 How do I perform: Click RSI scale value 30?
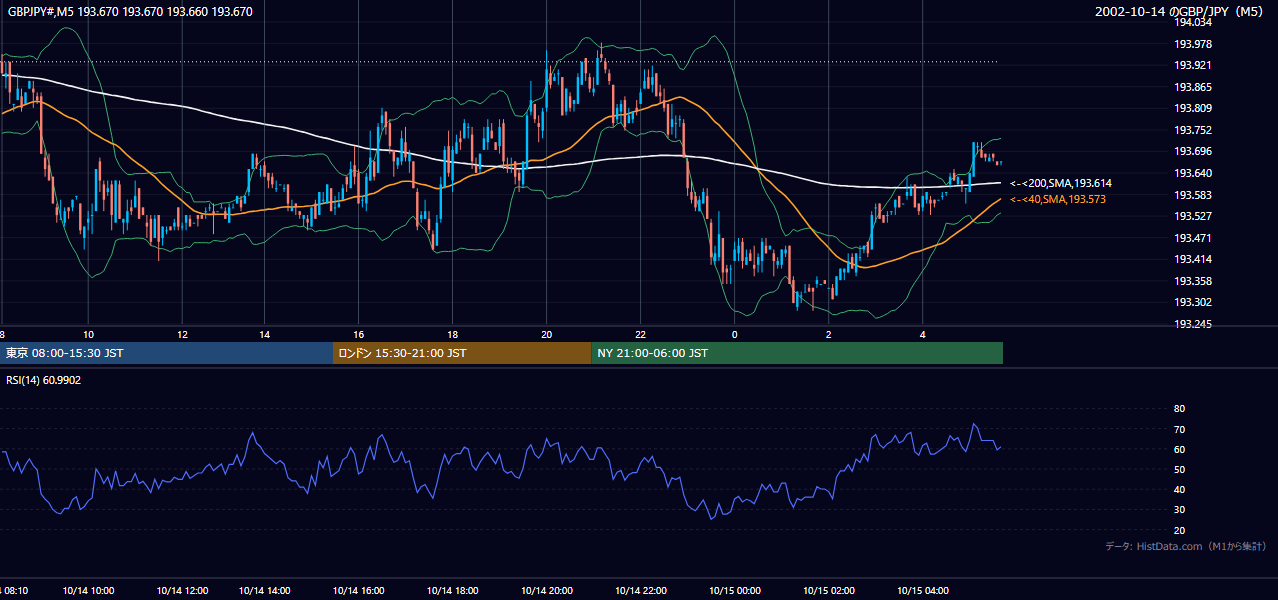coord(1179,510)
